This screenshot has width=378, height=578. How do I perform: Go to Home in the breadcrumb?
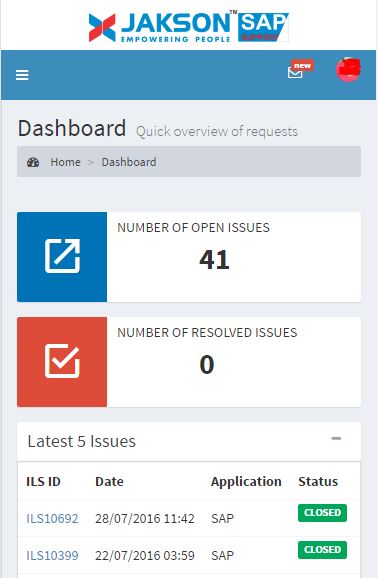pos(65,162)
